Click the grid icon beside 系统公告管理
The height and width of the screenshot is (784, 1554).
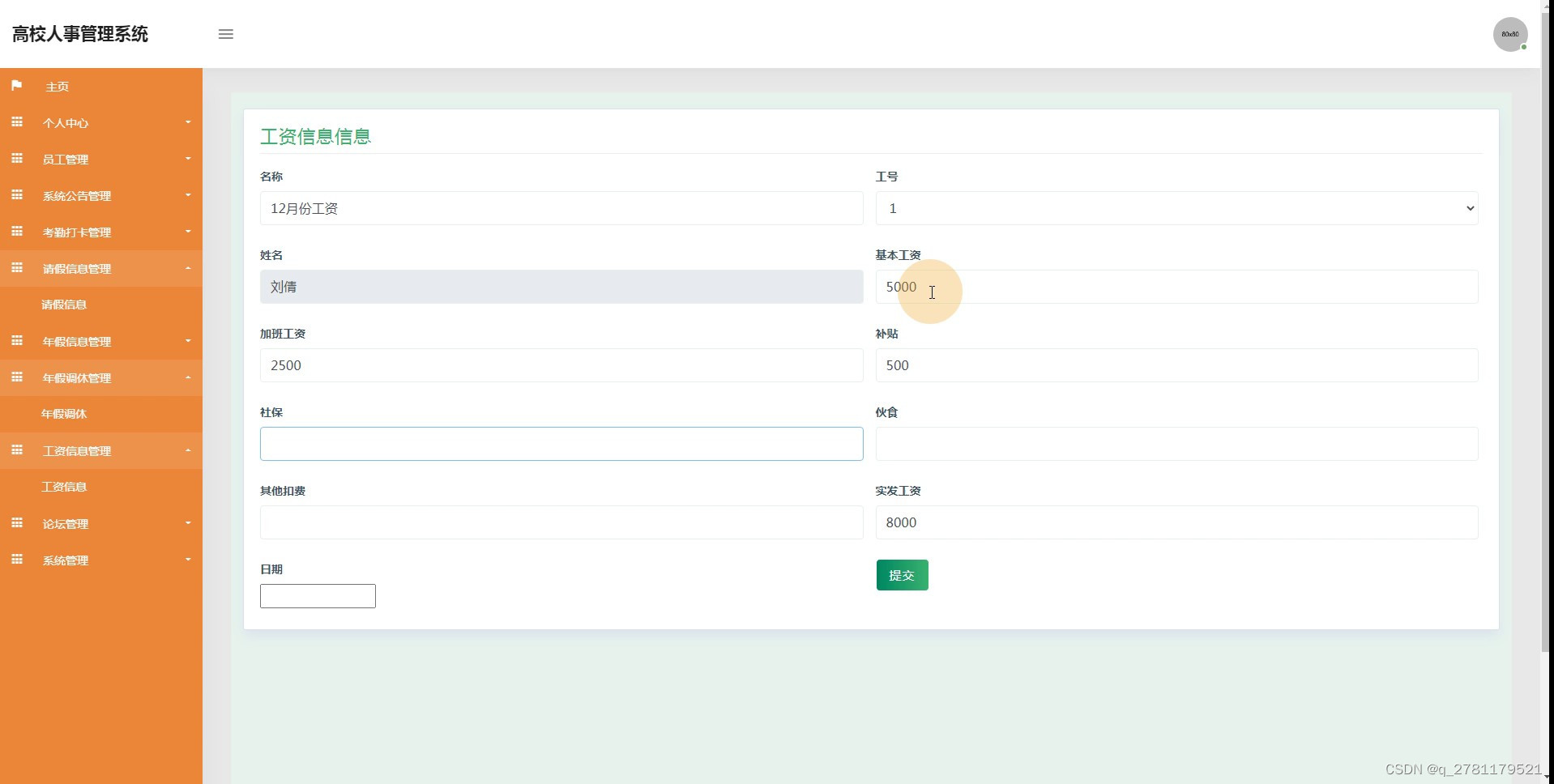tap(16, 194)
